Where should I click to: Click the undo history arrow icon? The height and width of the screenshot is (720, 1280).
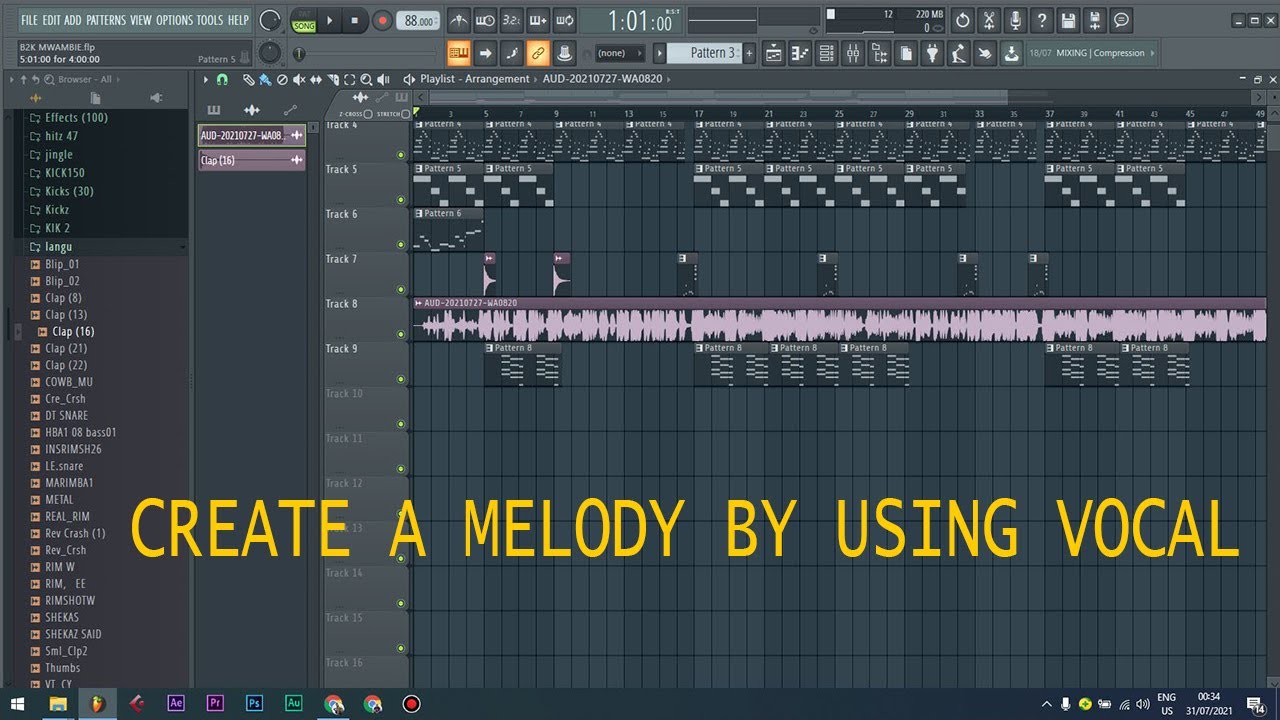click(x=962, y=20)
